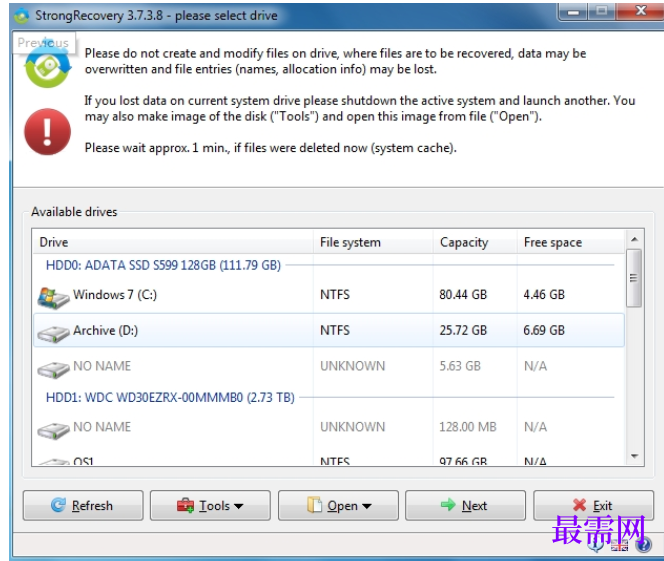Click the red X icon on Exit

click(579, 505)
